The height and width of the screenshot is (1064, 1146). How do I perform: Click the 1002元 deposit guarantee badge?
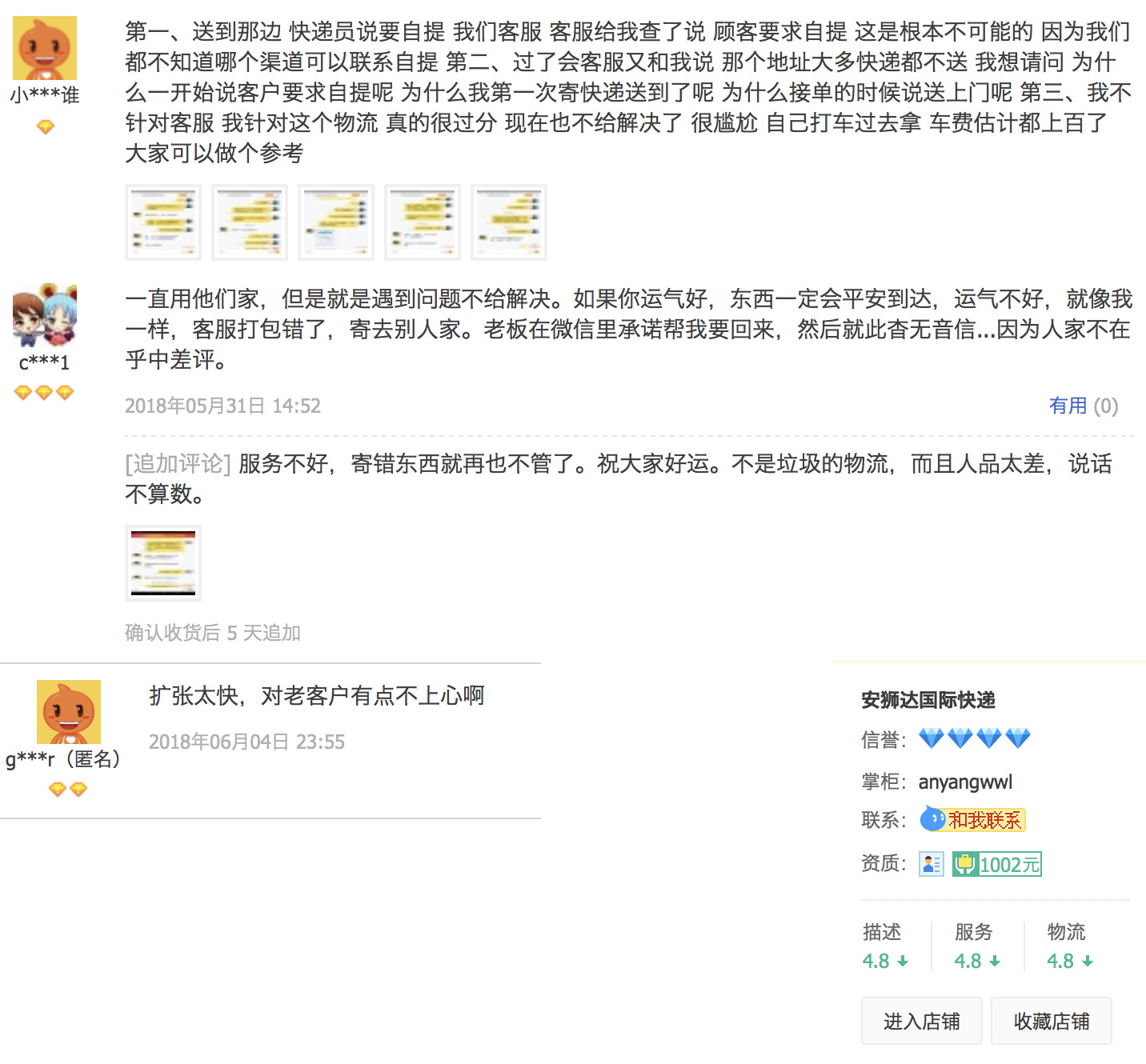(997, 864)
